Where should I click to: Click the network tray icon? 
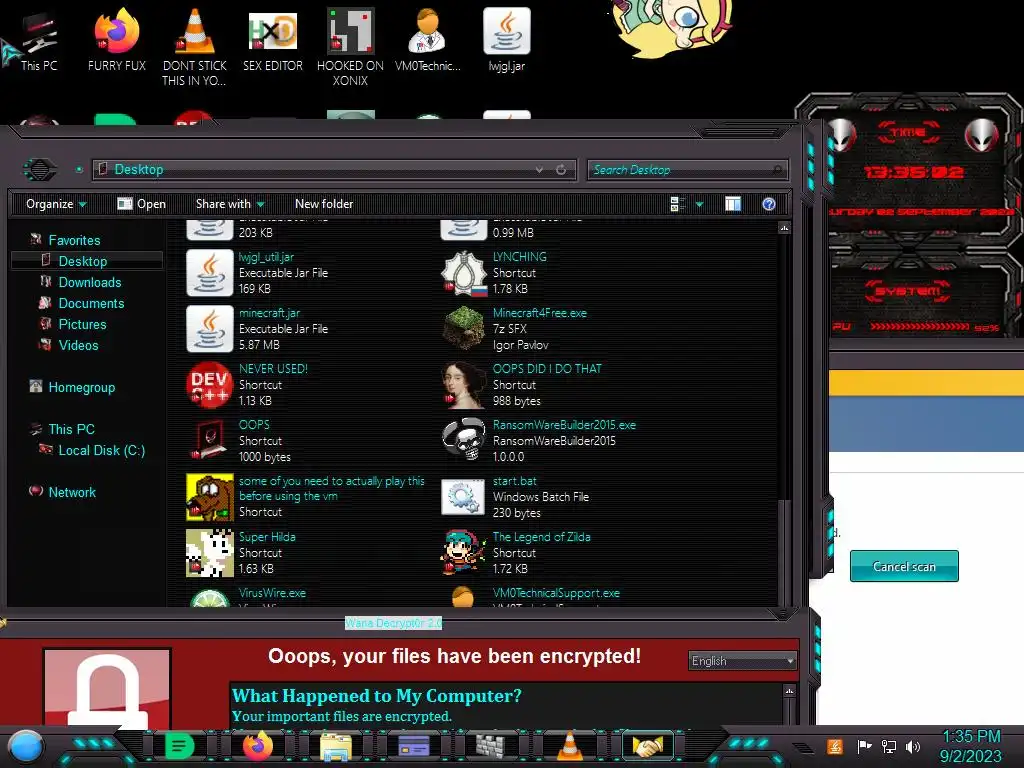click(889, 746)
